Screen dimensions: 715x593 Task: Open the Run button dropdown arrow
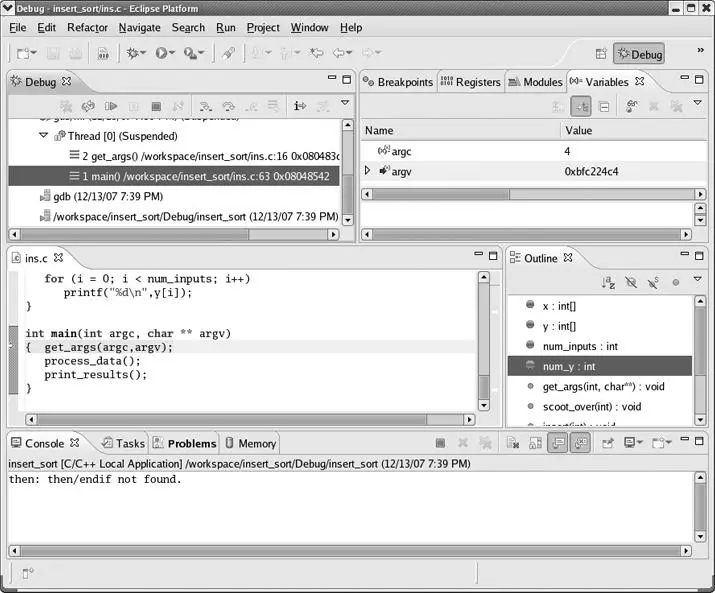[172, 54]
